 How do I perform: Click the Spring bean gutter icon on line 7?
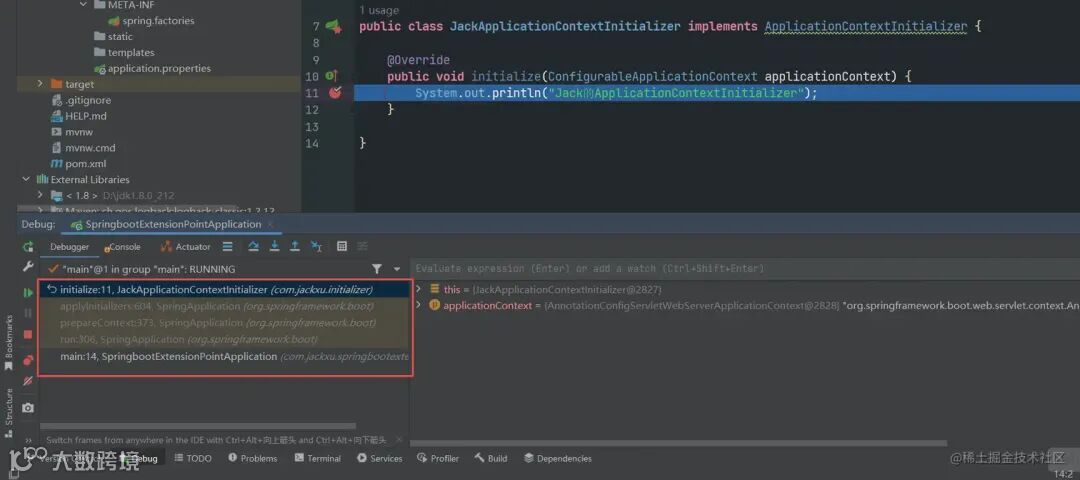coord(334,26)
